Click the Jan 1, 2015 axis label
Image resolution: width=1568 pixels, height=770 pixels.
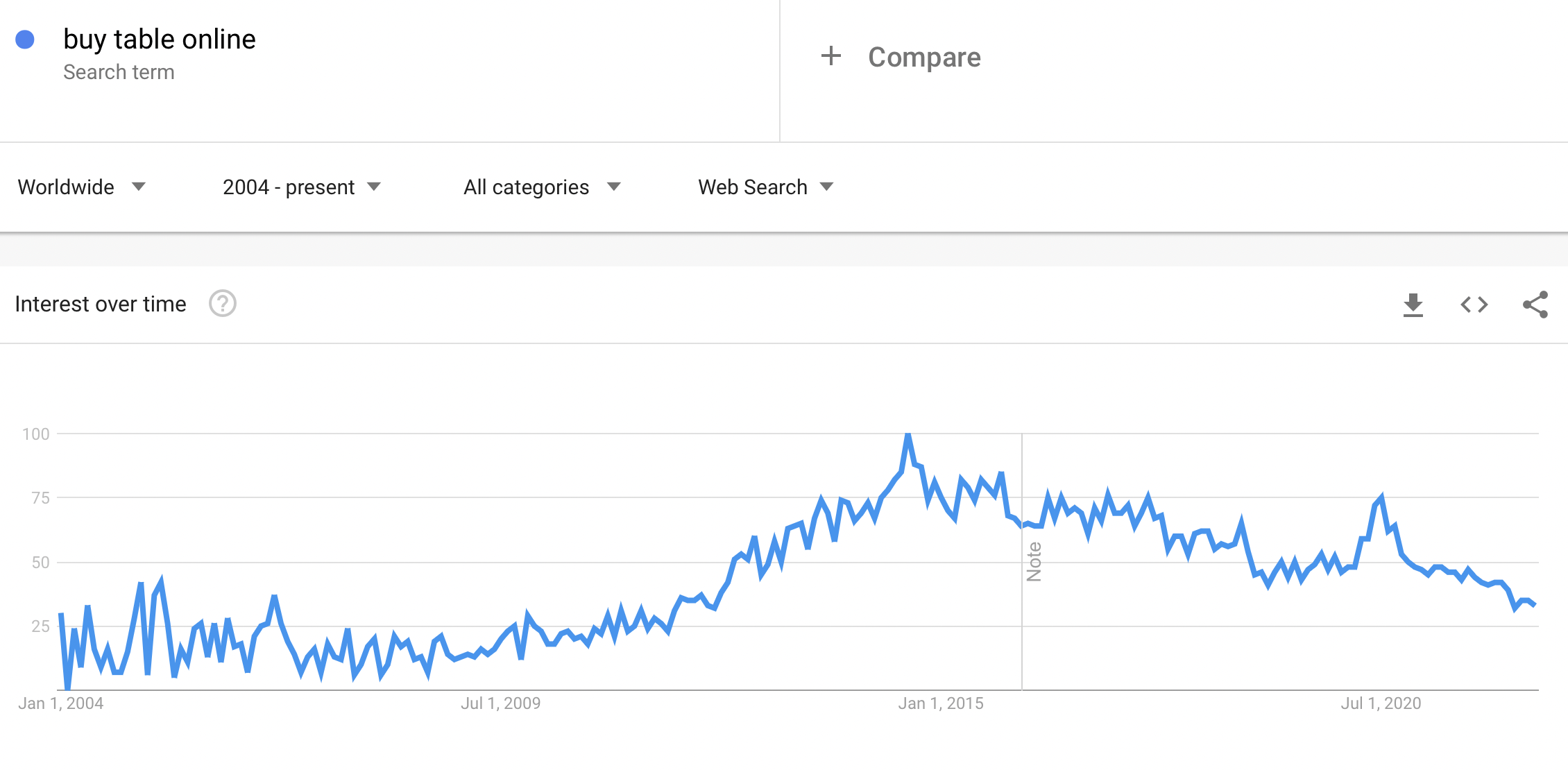[x=940, y=703]
